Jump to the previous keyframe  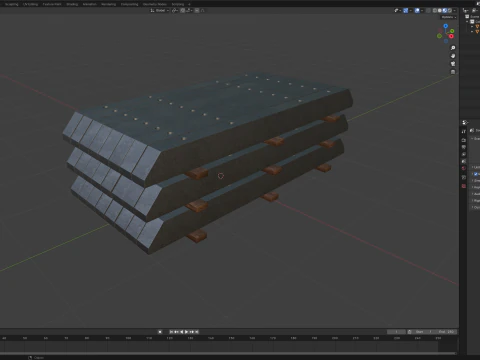176,332
